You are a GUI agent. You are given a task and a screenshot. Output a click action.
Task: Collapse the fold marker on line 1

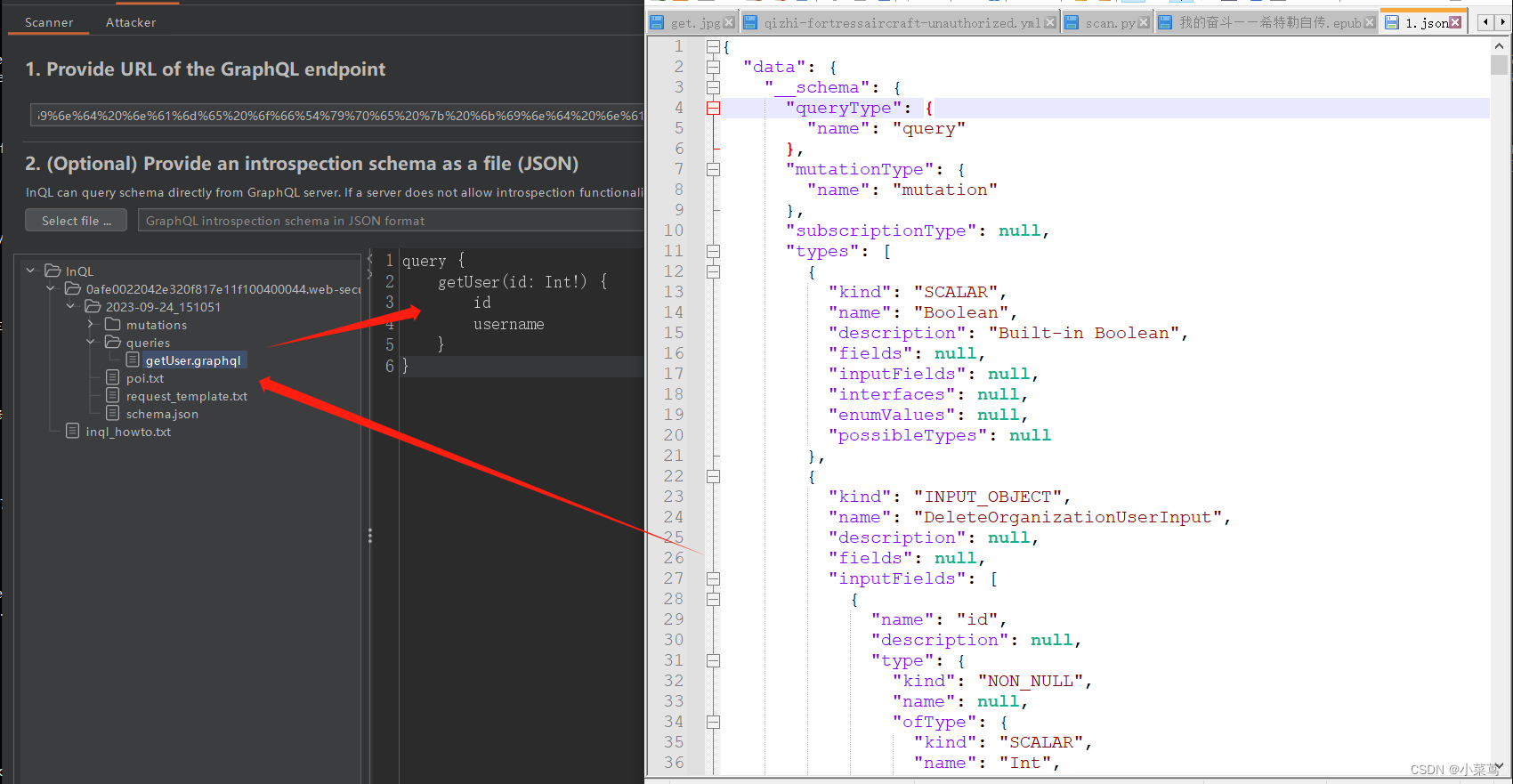(713, 46)
